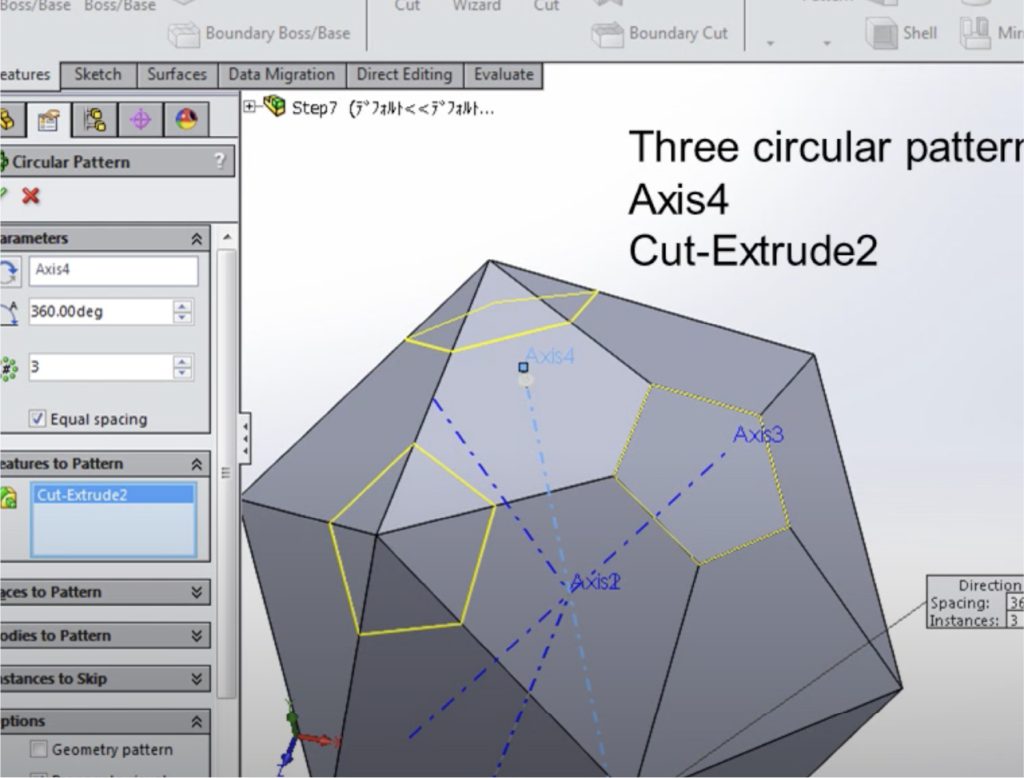Image resolution: width=1024 pixels, height=778 pixels.
Task: Switch to the Evaluate tab
Action: click(504, 74)
